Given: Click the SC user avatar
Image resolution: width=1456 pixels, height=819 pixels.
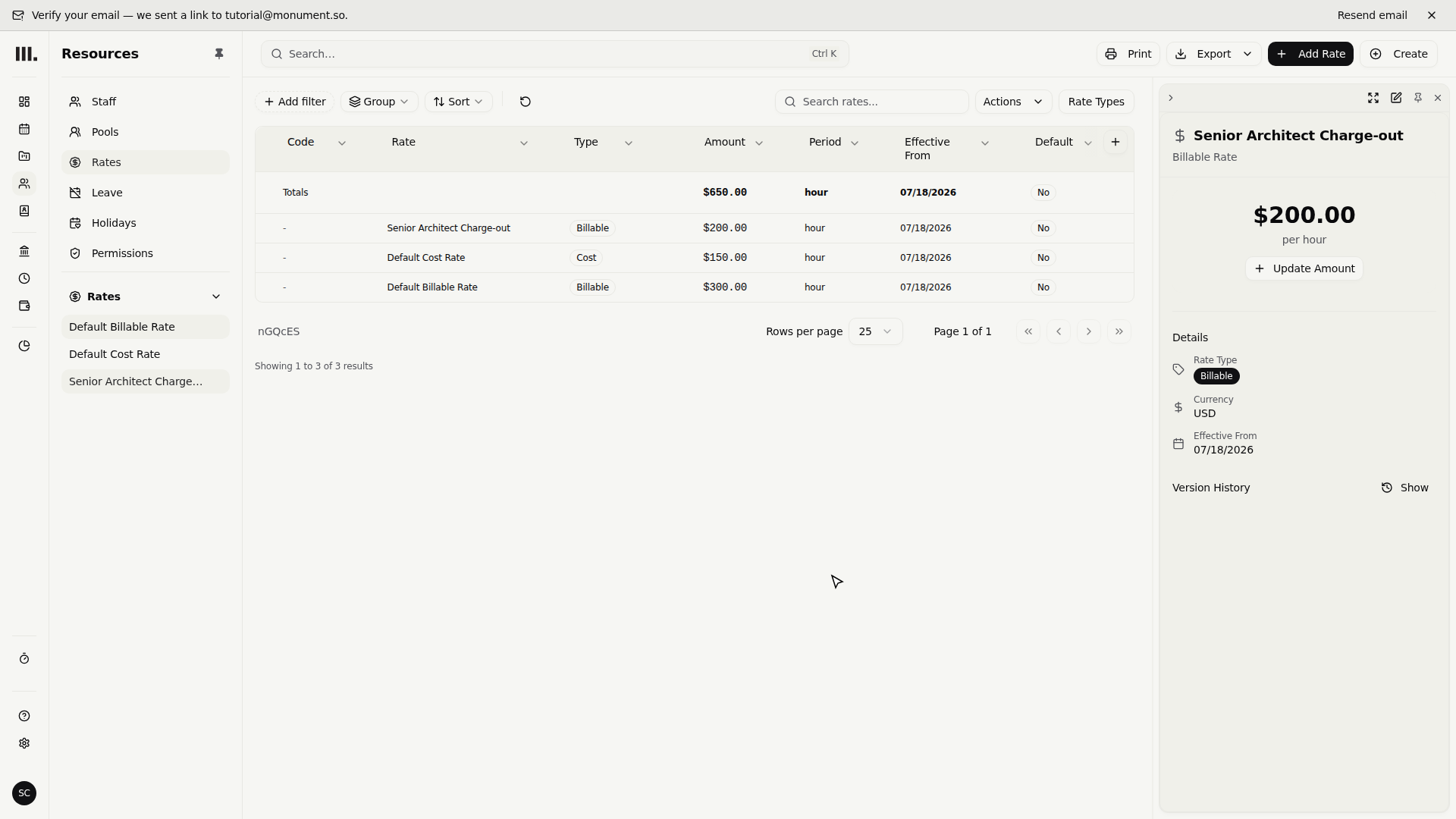Looking at the screenshot, I should pos(24,793).
